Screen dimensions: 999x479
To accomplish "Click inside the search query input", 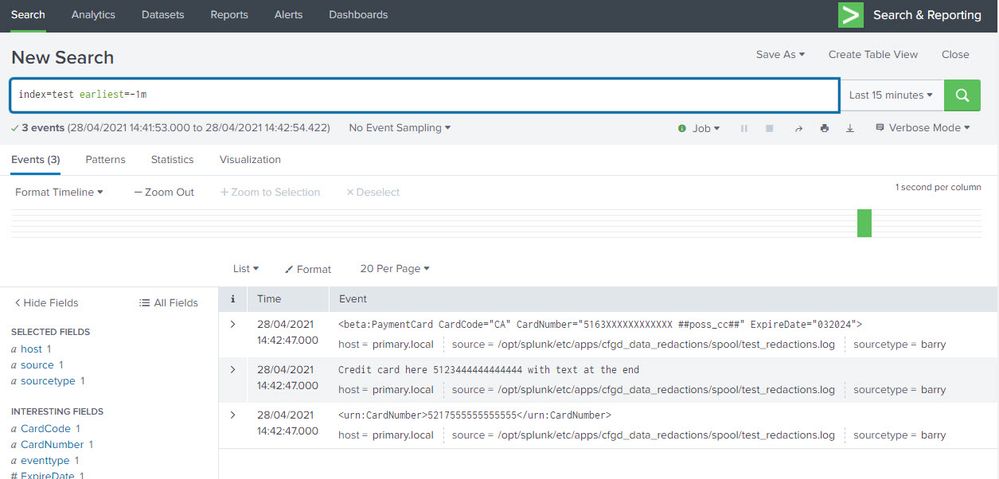I will [424, 95].
